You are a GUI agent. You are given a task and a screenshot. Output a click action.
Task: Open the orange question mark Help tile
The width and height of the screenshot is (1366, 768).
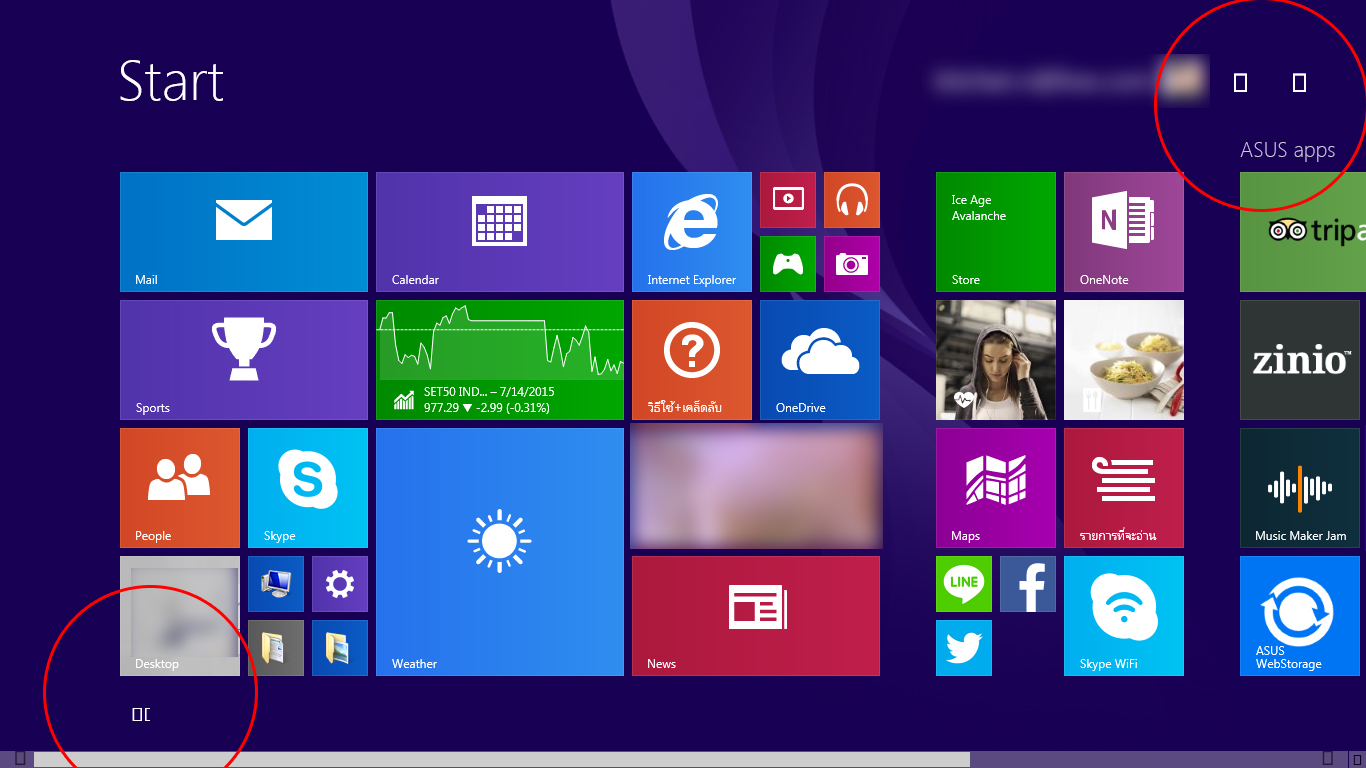point(692,360)
